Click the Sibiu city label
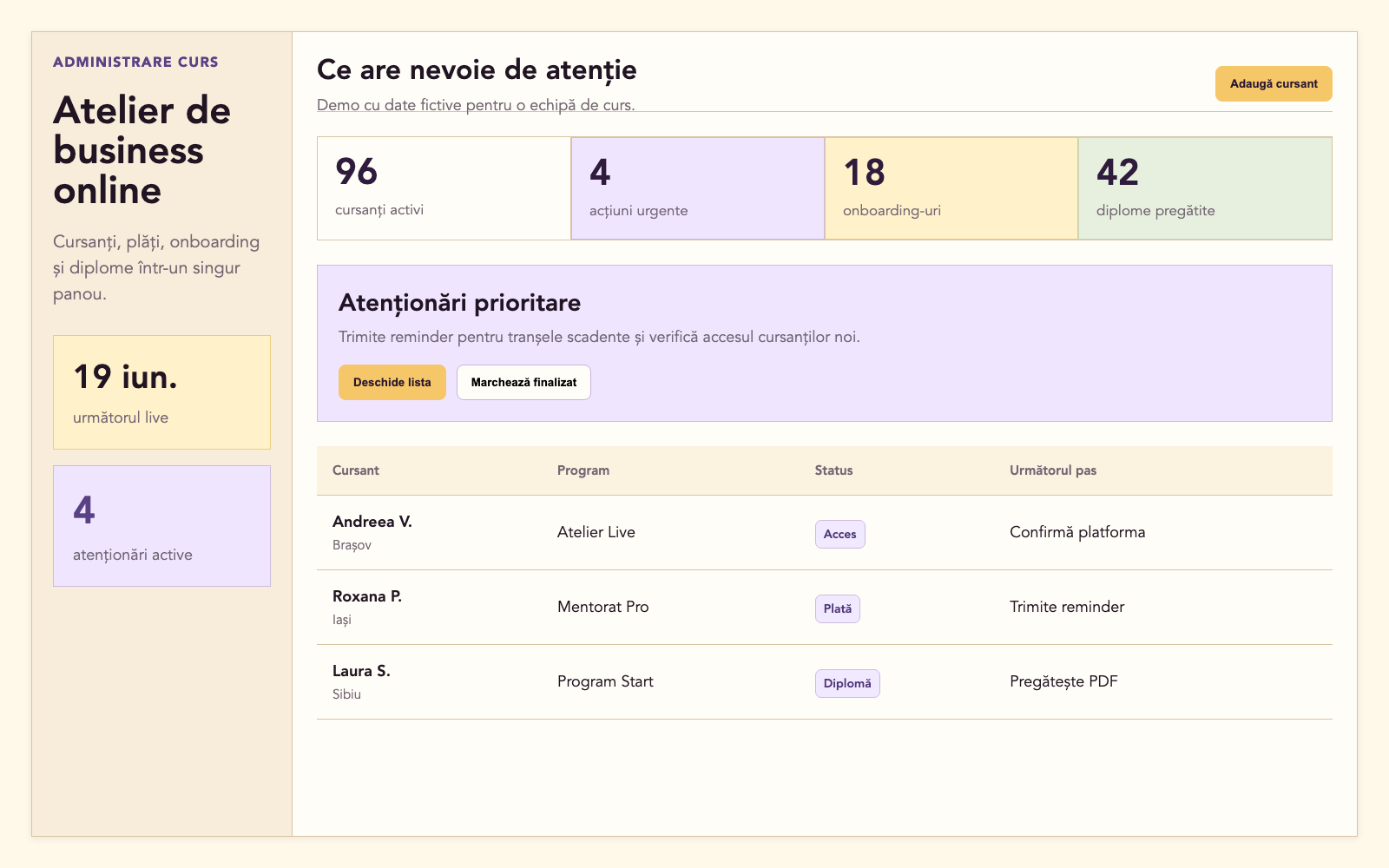 click(346, 694)
